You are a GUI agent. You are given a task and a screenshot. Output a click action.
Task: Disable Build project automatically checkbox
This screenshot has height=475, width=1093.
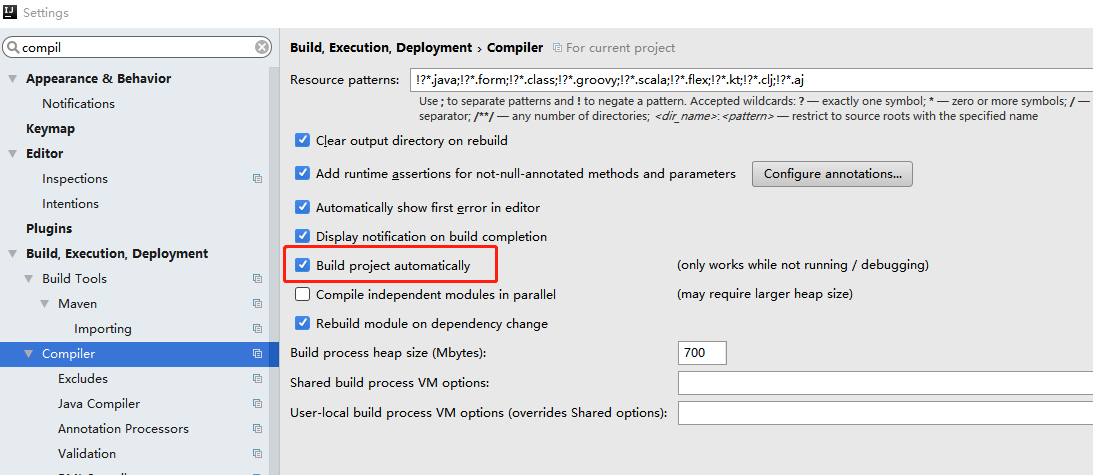[303, 266]
